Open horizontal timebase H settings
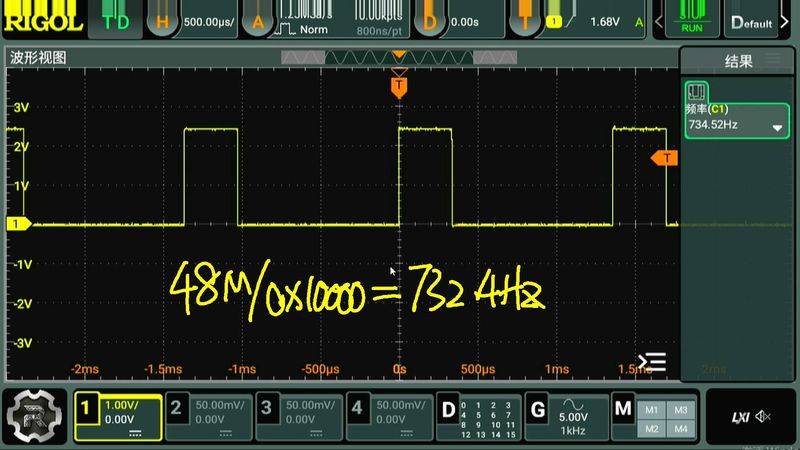The image size is (800, 450). point(162,22)
